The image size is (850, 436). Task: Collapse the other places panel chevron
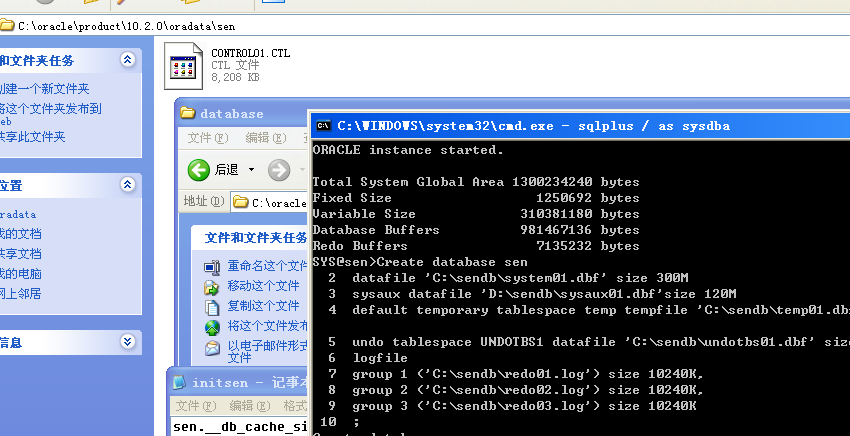(128, 185)
